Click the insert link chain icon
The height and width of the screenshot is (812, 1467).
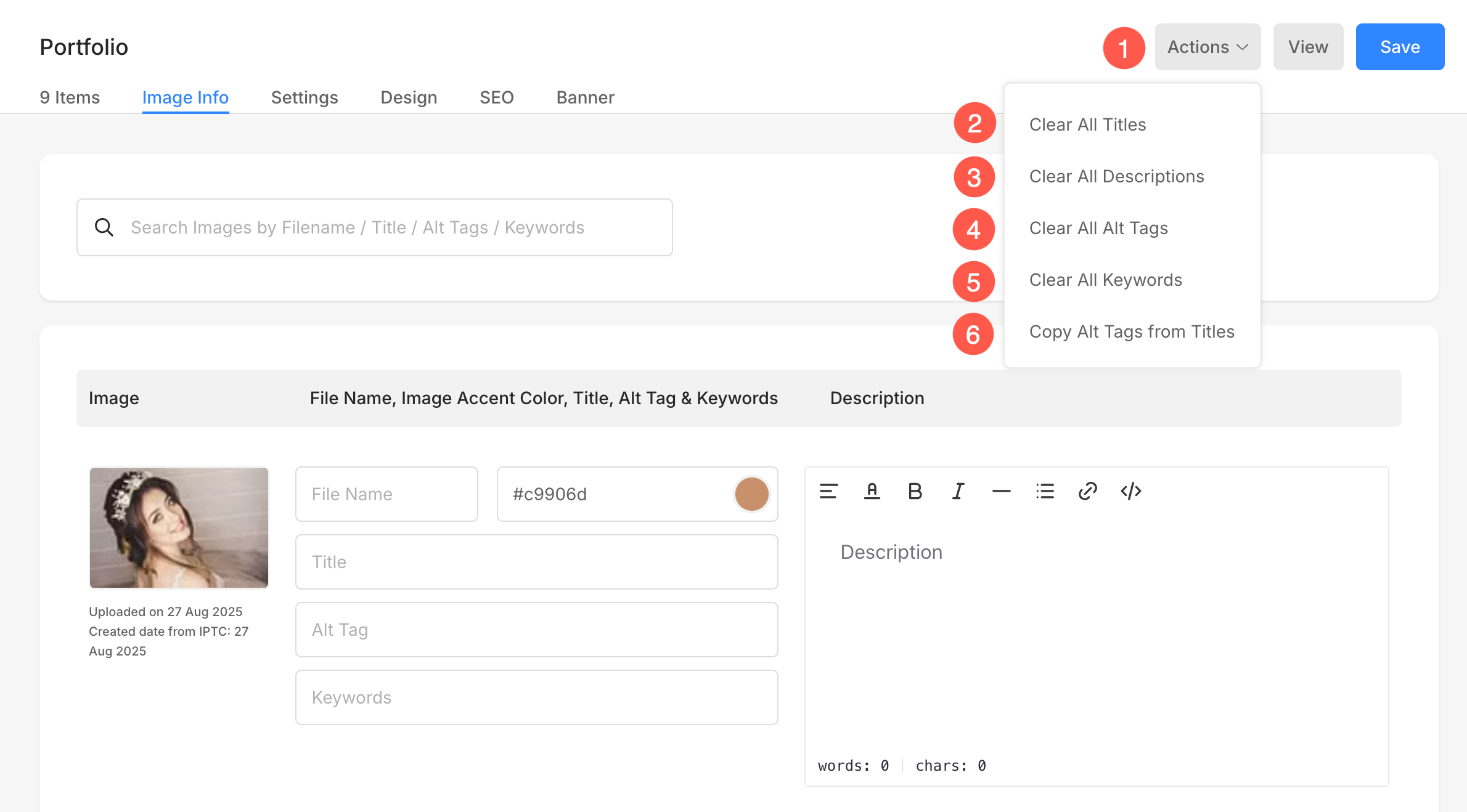click(1088, 491)
